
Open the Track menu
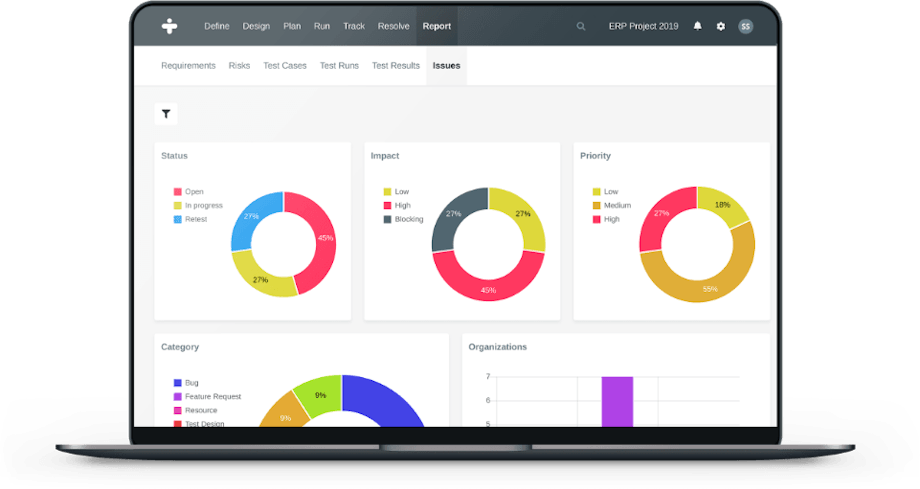click(x=354, y=27)
